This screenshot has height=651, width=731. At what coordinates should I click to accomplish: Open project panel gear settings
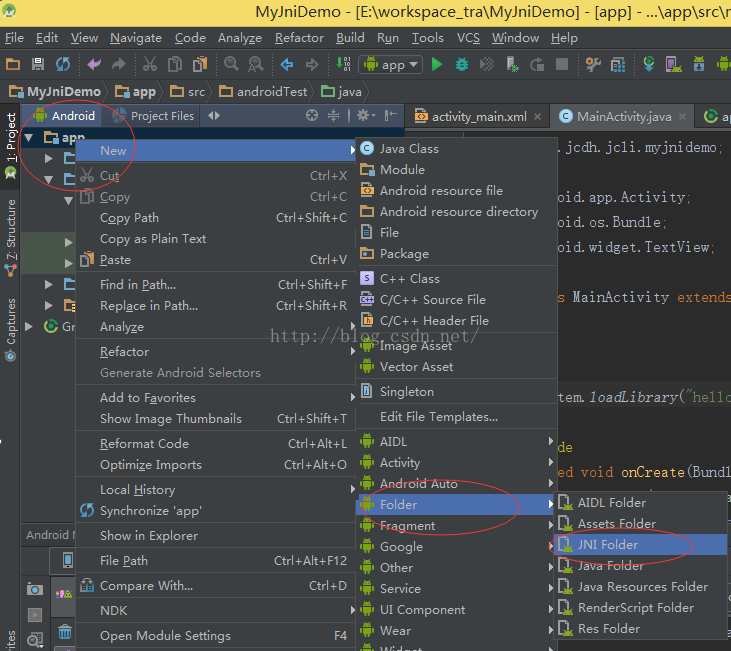pyautogui.click(x=366, y=115)
